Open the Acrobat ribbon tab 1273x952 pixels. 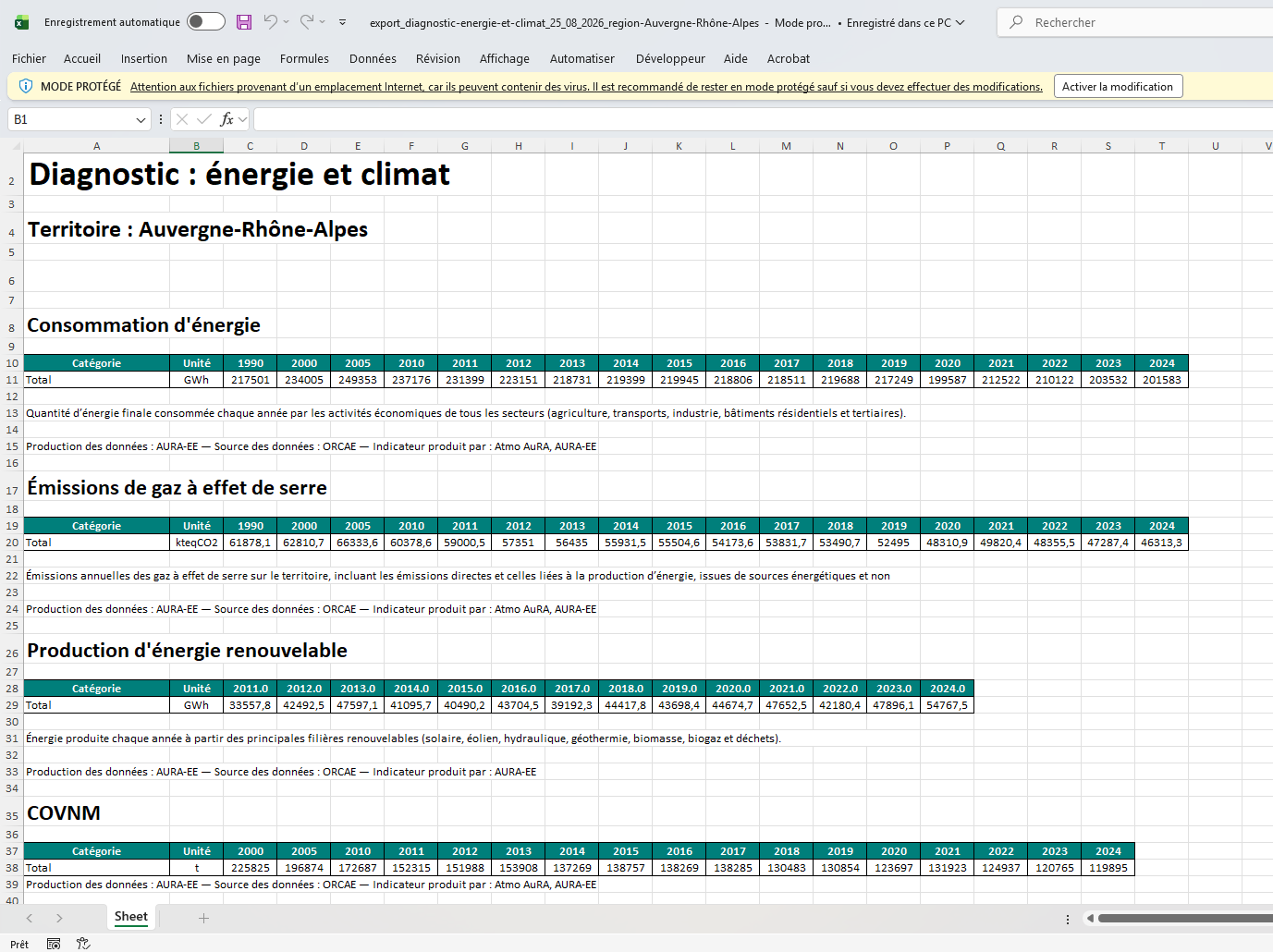pyautogui.click(x=789, y=58)
